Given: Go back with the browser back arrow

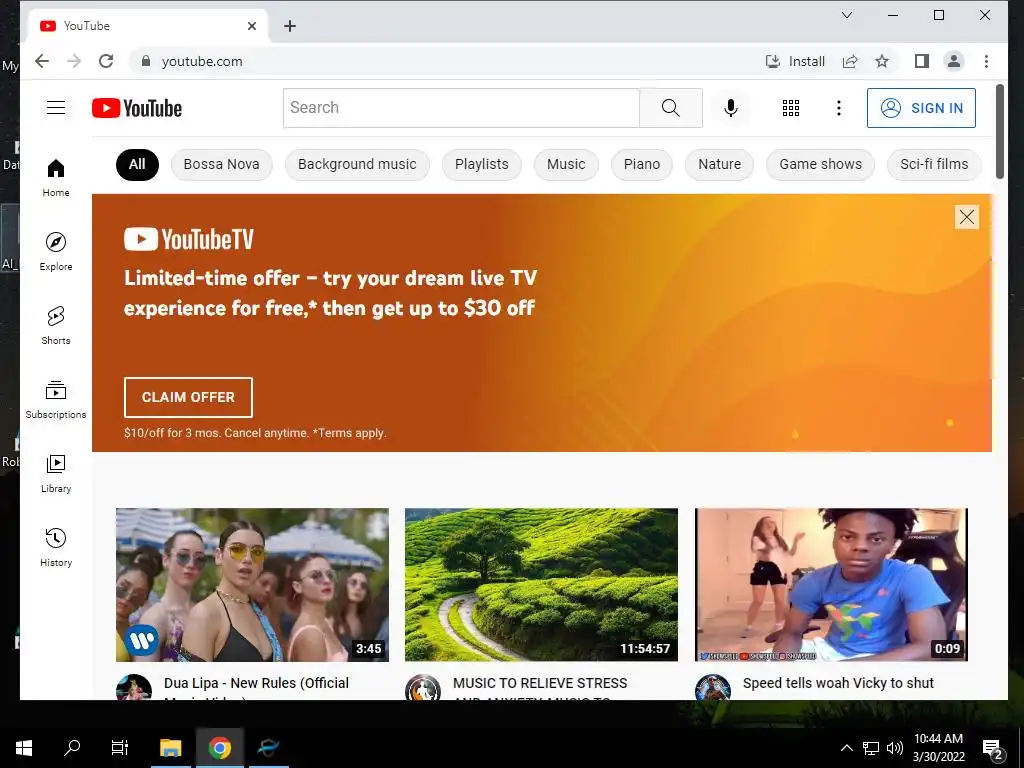Looking at the screenshot, I should pos(42,61).
